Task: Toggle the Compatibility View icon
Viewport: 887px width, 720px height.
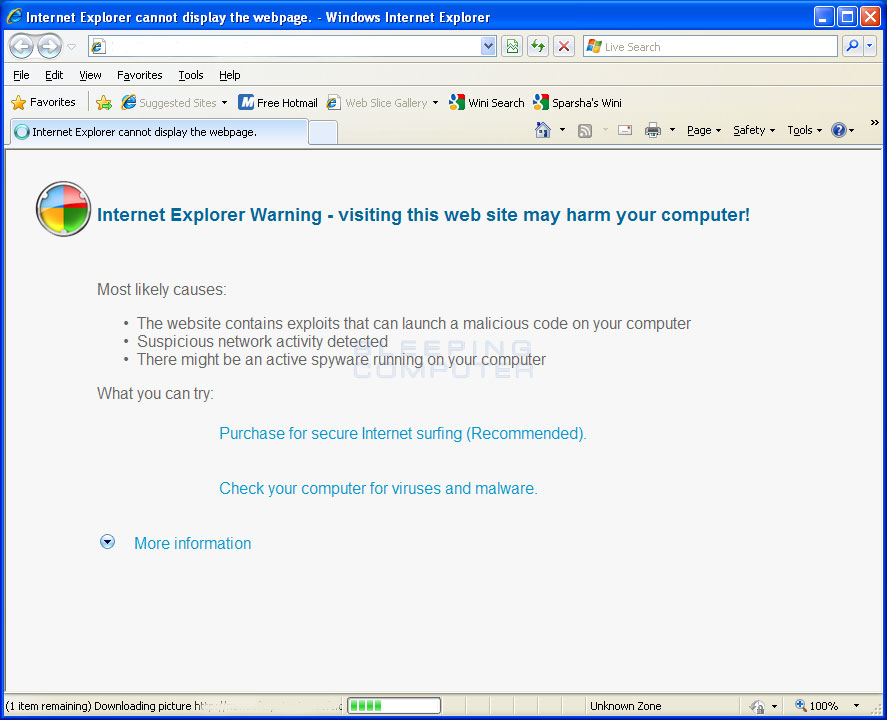Action: [x=512, y=46]
